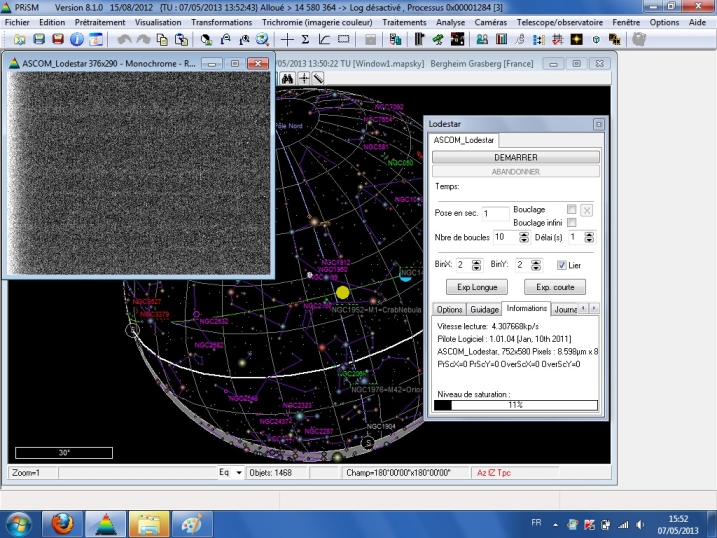This screenshot has width=717, height=538.
Task: Enable the Bouclage infini checkbox
Action: coord(571,222)
